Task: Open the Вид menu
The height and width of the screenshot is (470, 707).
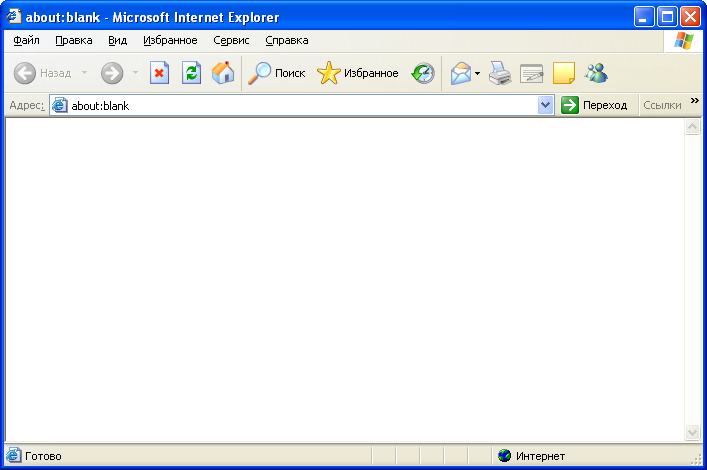Action: pos(118,41)
